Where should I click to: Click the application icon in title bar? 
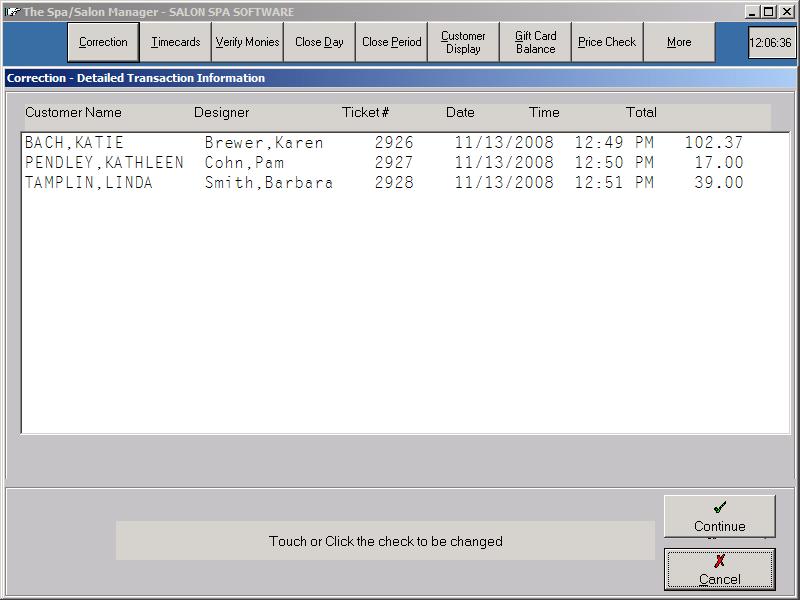(12, 12)
